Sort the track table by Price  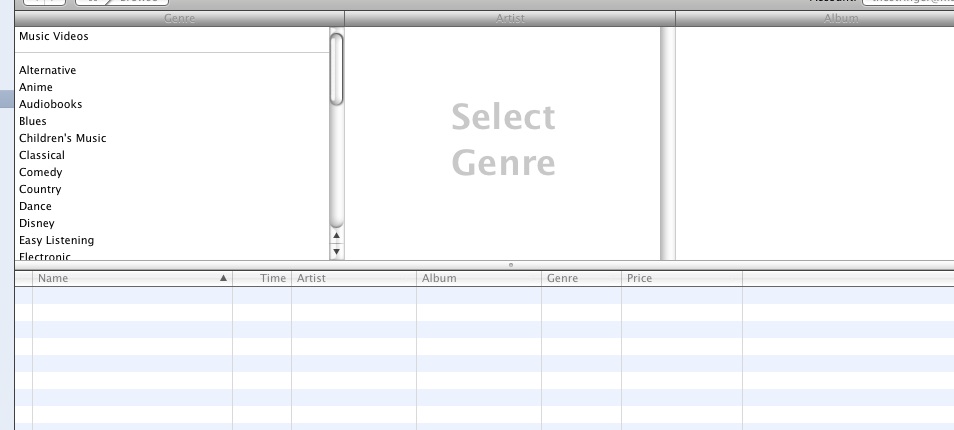[682, 279]
